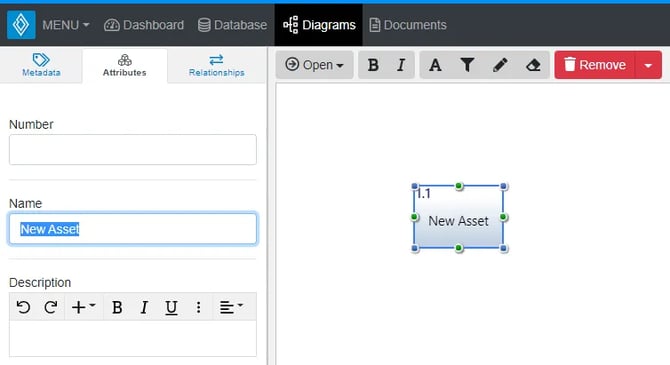Click the red Remove button
This screenshot has width=670, height=365.
coord(595,65)
